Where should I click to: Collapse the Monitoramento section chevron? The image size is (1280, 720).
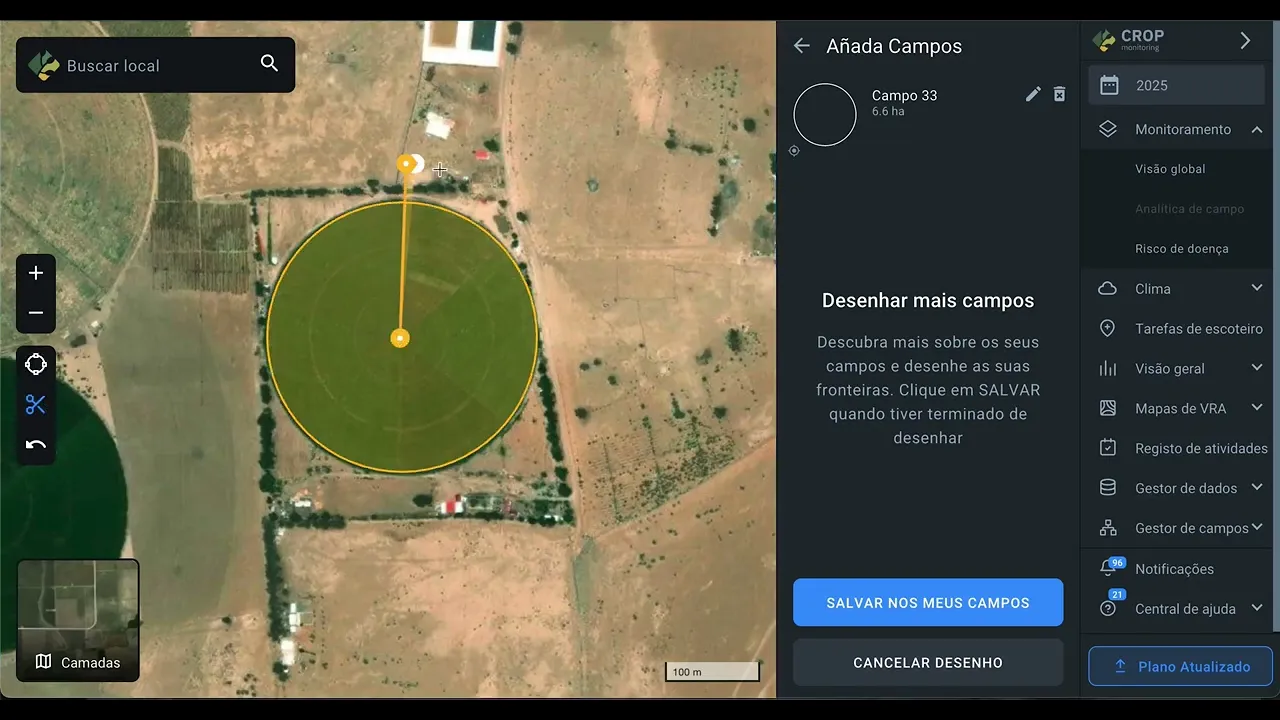[1257, 129]
